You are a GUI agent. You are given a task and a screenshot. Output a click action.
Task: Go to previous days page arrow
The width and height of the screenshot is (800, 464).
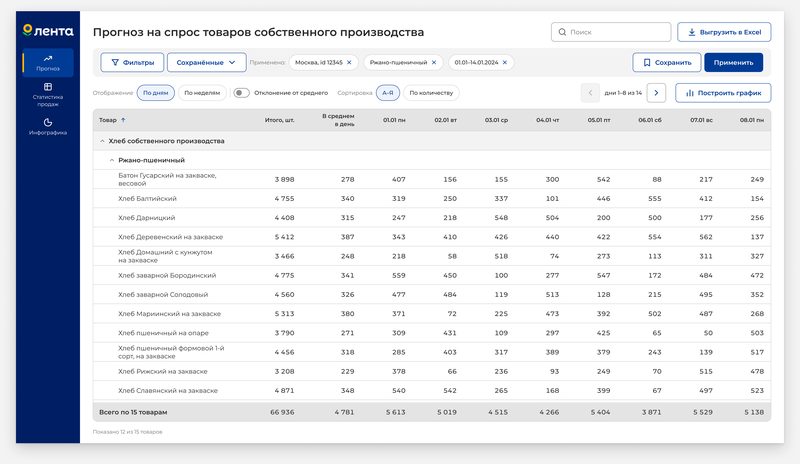pyautogui.click(x=590, y=93)
